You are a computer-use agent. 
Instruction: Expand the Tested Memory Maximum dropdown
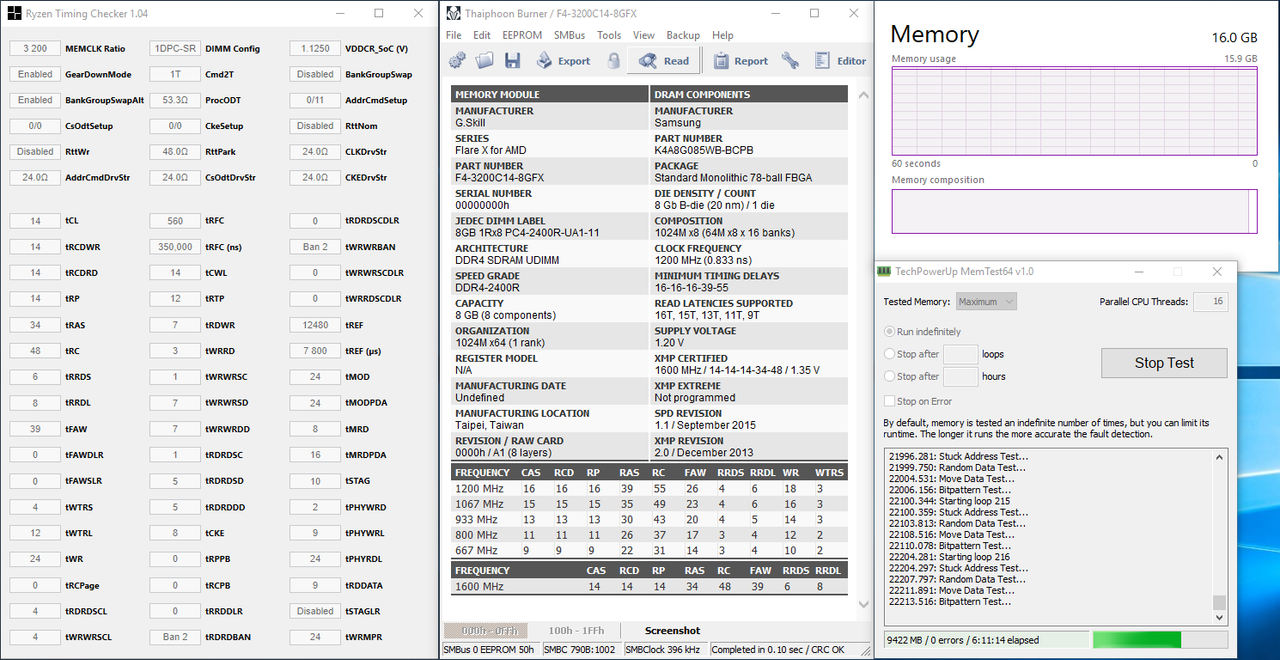pos(986,301)
